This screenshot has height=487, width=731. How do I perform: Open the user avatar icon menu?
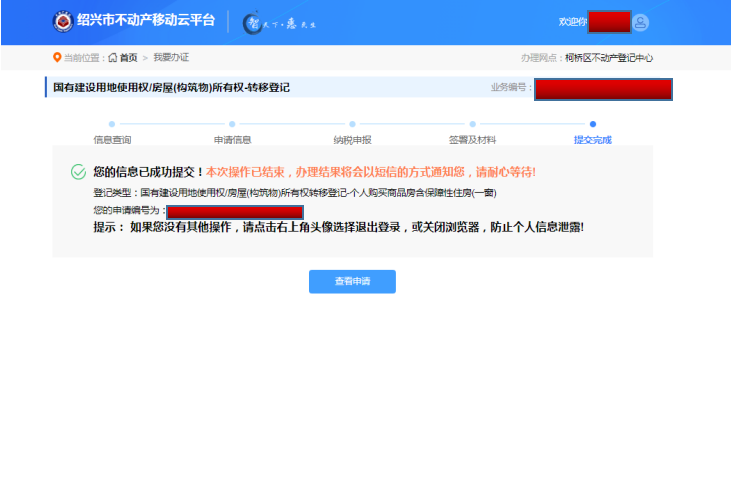coord(641,22)
